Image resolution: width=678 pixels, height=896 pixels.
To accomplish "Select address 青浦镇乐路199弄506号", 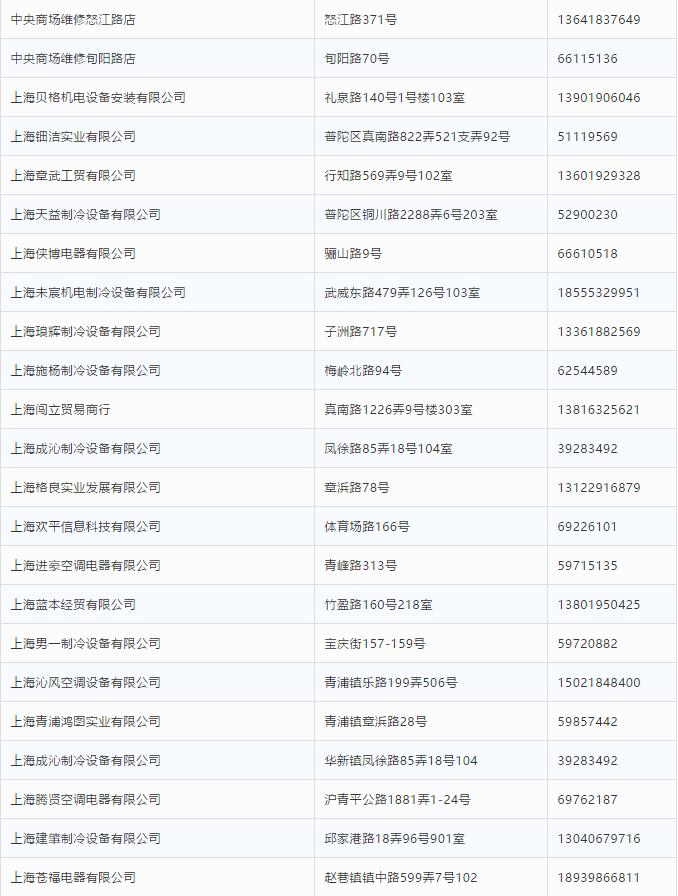I will pos(391,682).
